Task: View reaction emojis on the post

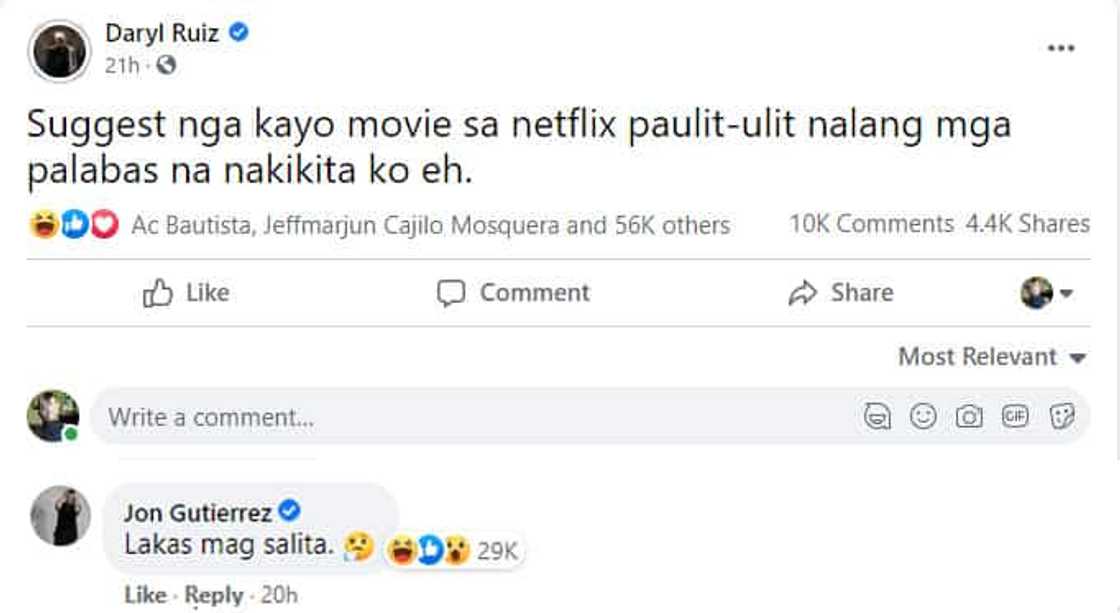Action: [x=75, y=225]
